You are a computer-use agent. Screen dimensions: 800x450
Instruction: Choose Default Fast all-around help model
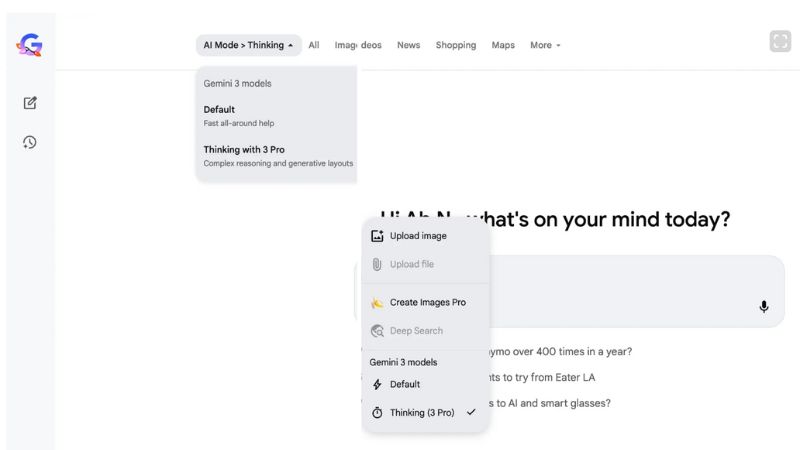pyautogui.click(x=276, y=116)
